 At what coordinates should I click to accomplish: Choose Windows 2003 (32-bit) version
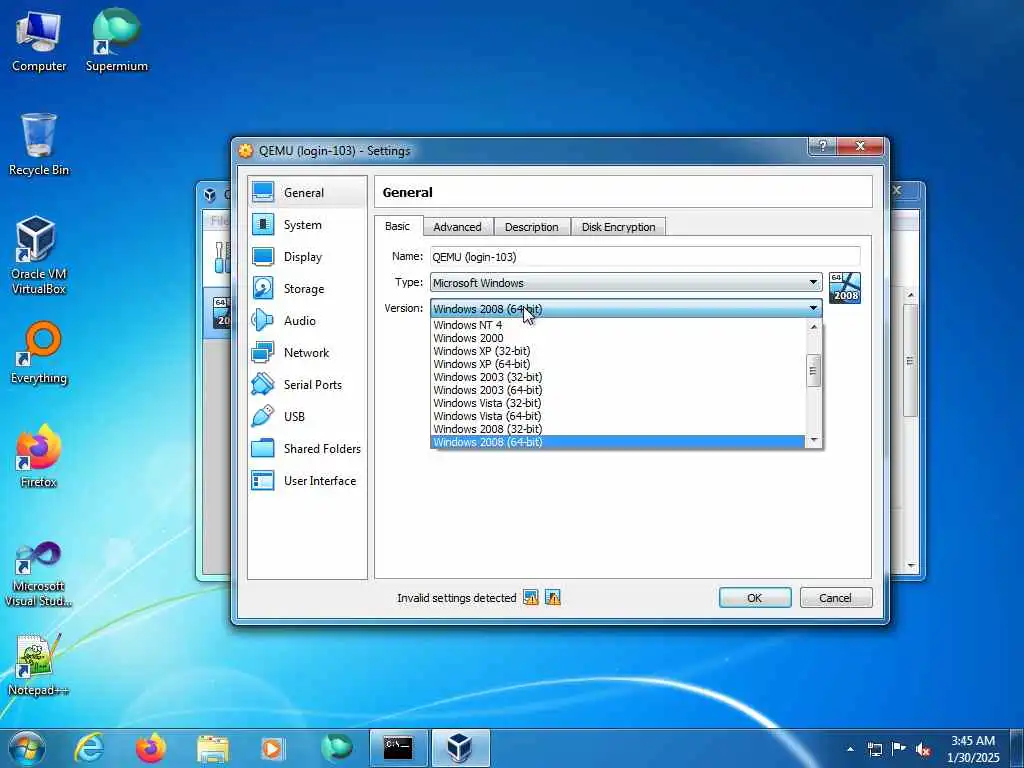[x=617, y=377]
